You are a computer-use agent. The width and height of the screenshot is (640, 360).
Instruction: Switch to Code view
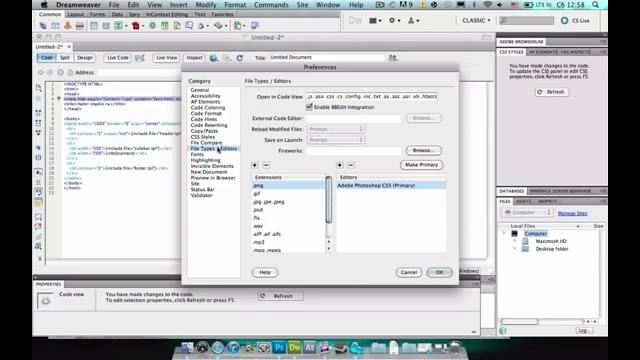(x=47, y=58)
